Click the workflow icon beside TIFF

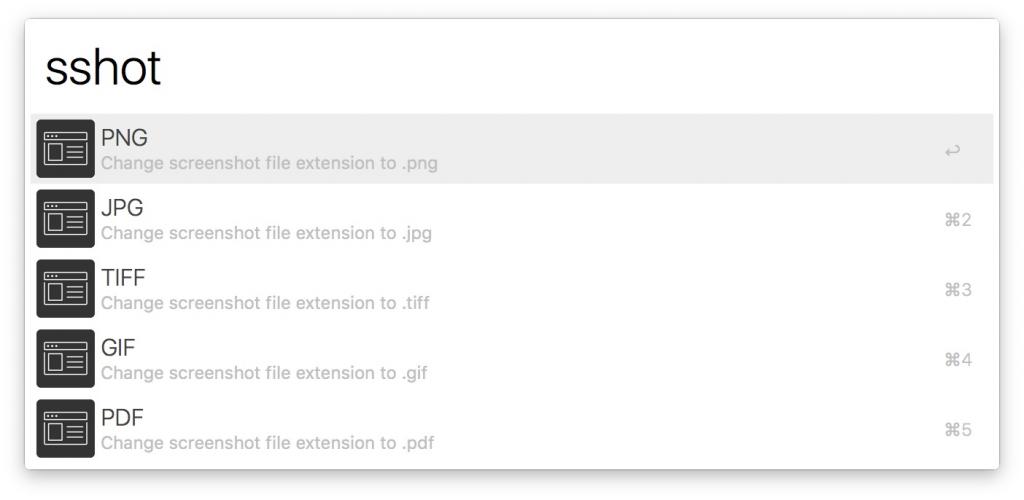(x=66, y=289)
